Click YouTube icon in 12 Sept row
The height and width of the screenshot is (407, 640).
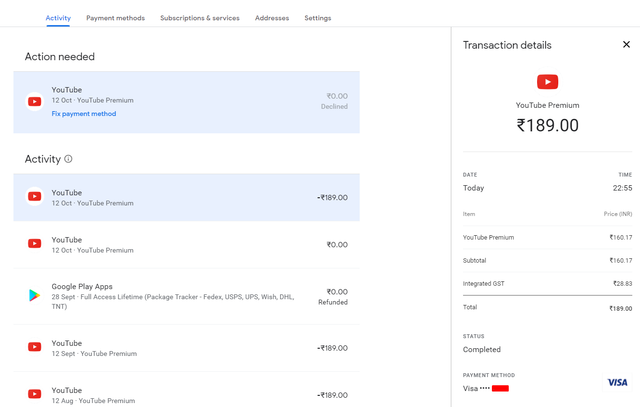(x=35, y=347)
